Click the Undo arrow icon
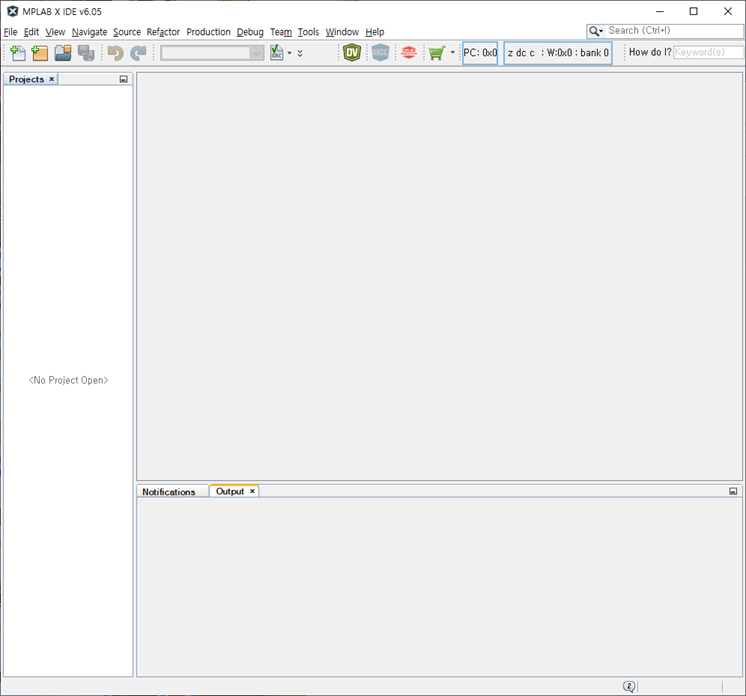746x696 pixels. coord(116,53)
